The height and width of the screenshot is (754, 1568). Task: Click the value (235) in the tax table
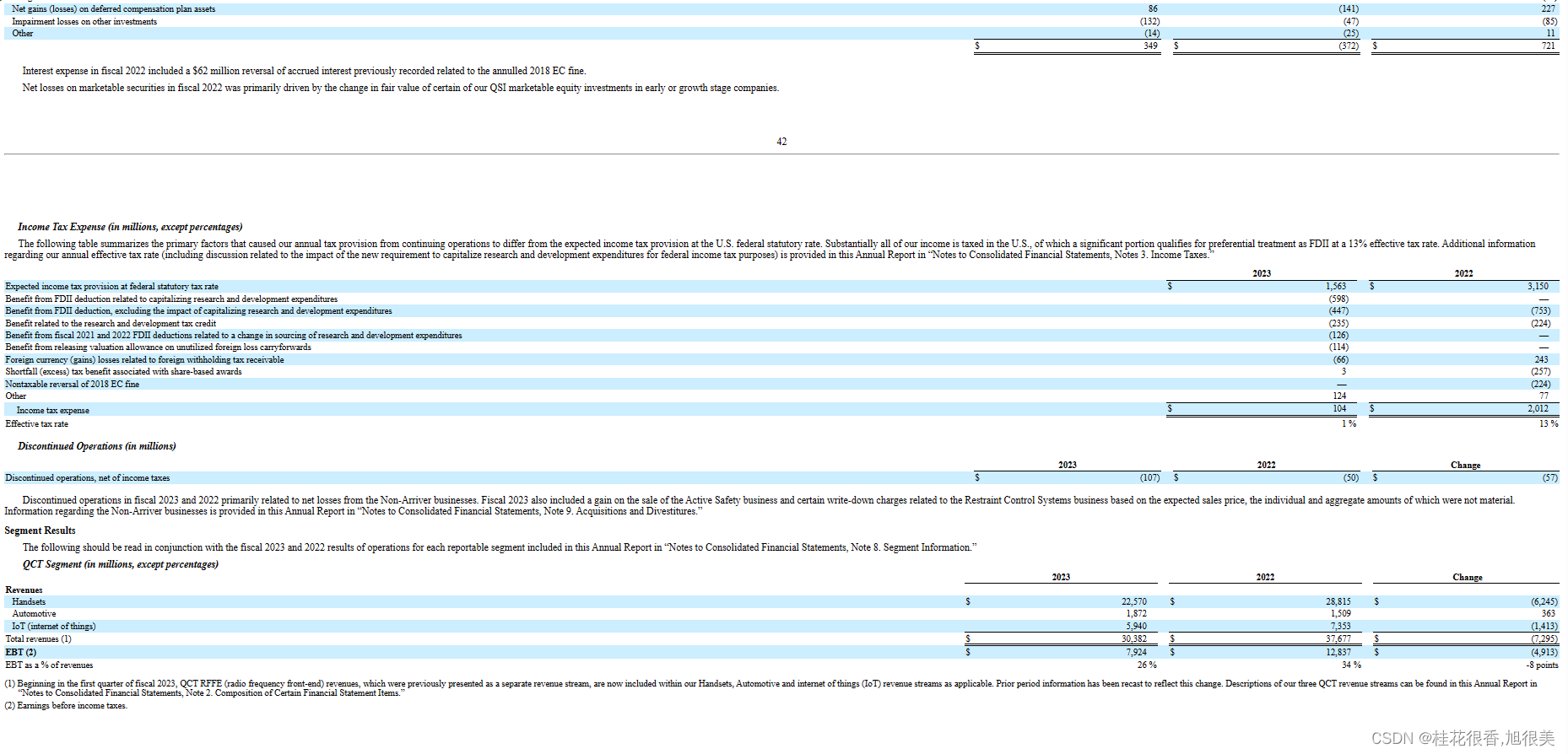point(1338,324)
